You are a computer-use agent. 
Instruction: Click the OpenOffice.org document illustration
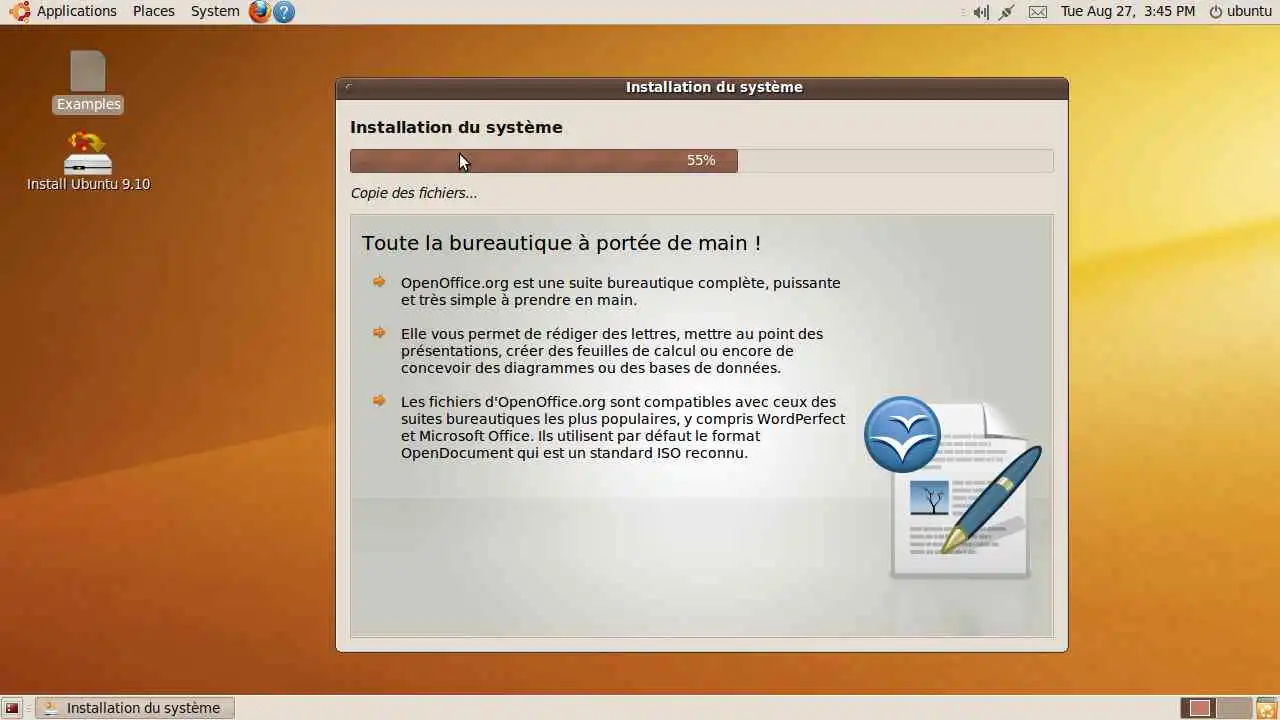coord(953,488)
